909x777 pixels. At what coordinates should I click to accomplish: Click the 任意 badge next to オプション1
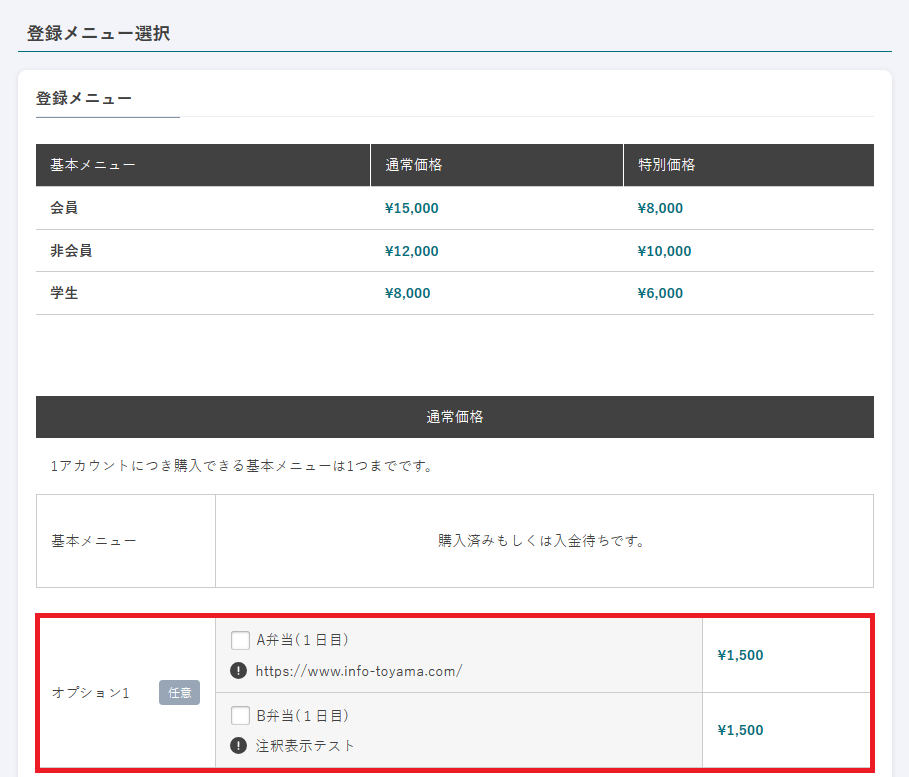pos(179,692)
